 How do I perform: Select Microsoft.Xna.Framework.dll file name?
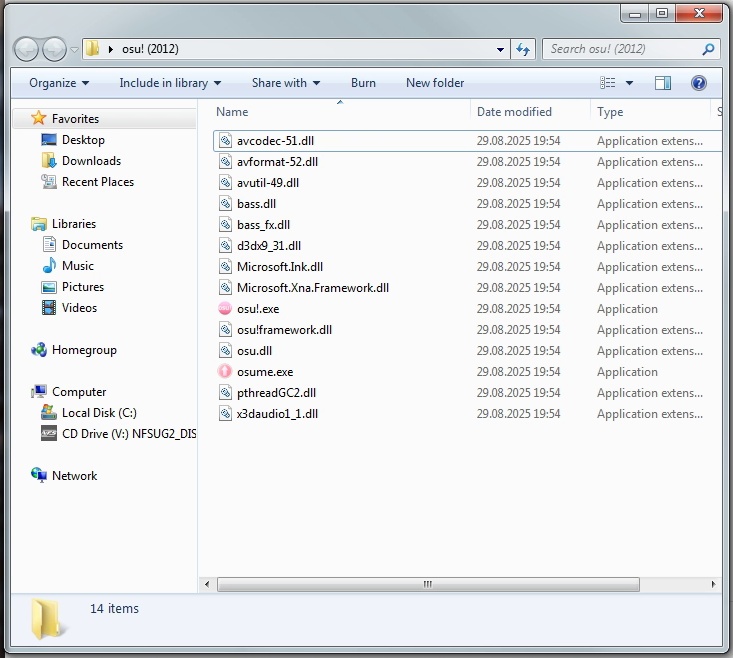point(313,288)
